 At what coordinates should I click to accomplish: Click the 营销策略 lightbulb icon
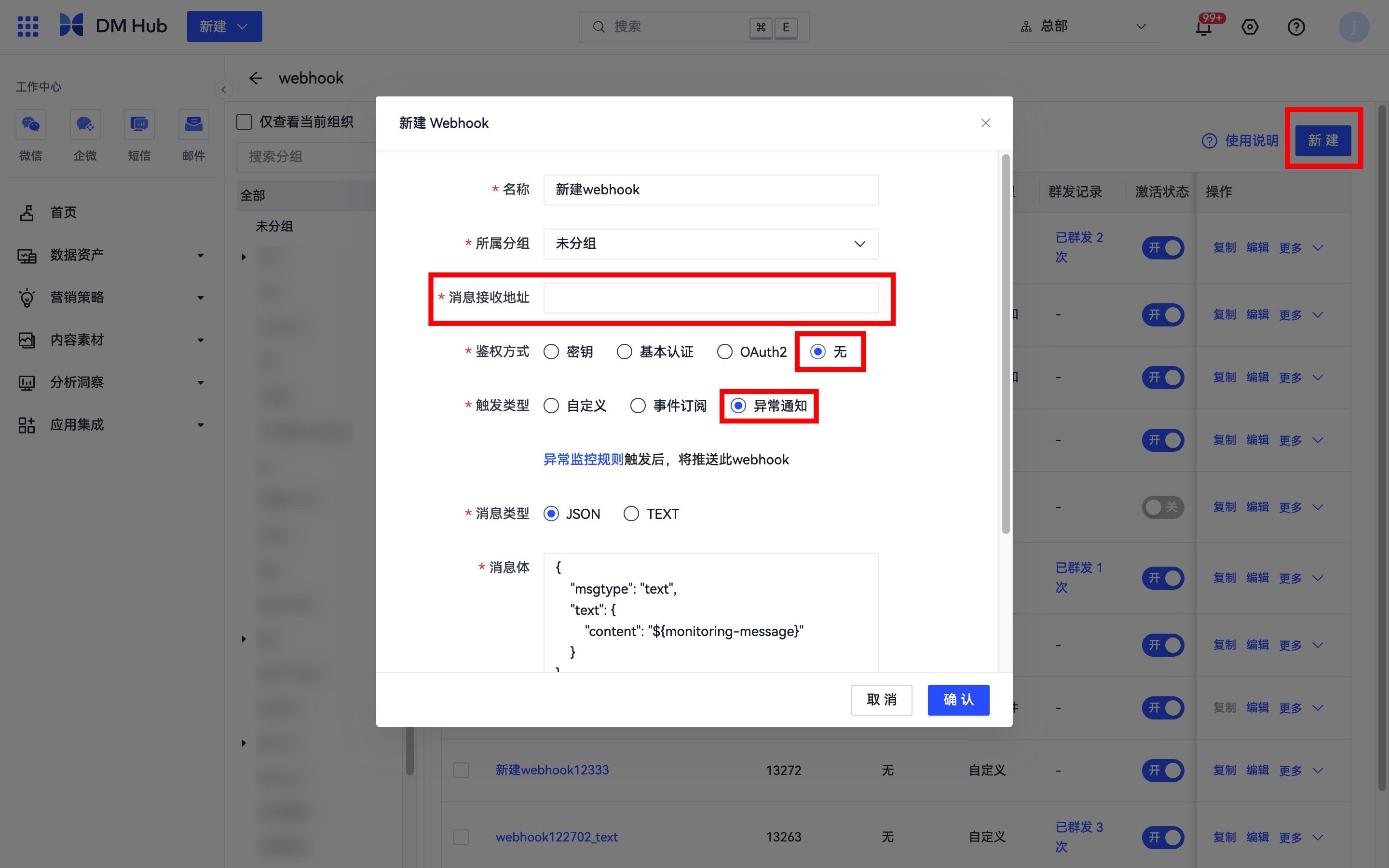tap(27, 298)
